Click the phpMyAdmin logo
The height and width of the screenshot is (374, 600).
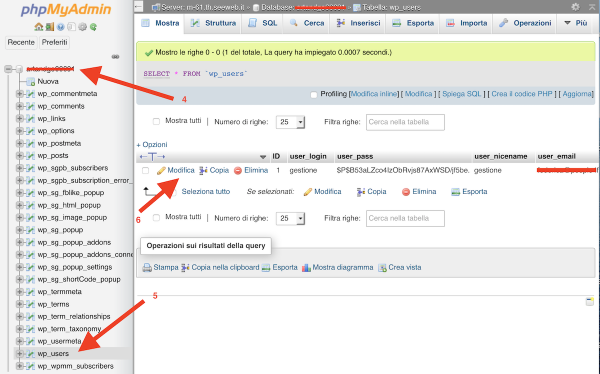click(66, 9)
